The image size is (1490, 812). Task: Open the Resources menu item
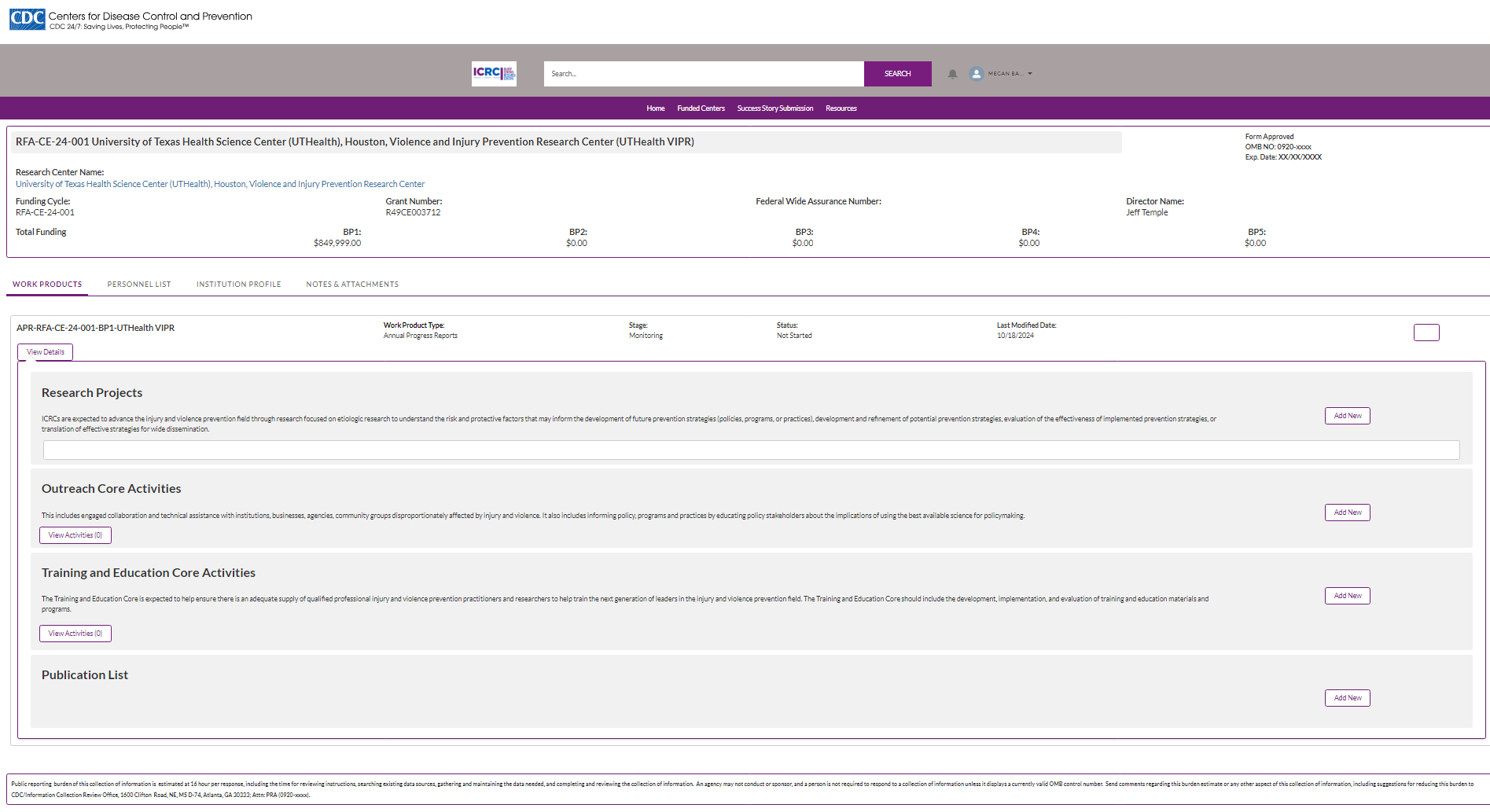(x=841, y=108)
